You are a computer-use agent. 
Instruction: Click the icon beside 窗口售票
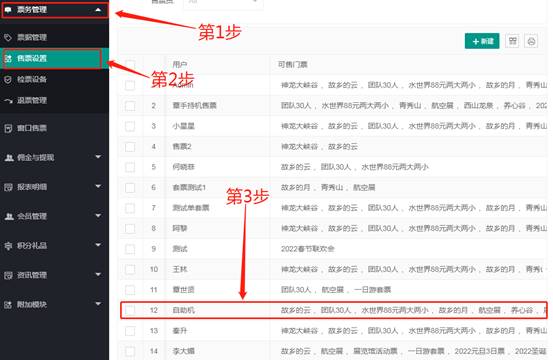[8, 128]
